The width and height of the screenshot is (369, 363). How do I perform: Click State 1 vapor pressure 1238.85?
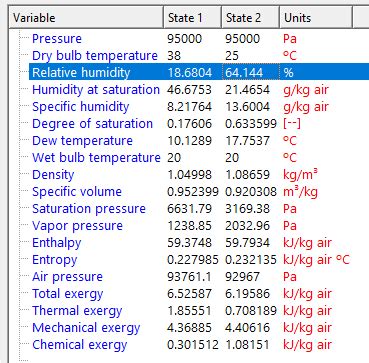(189, 226)
